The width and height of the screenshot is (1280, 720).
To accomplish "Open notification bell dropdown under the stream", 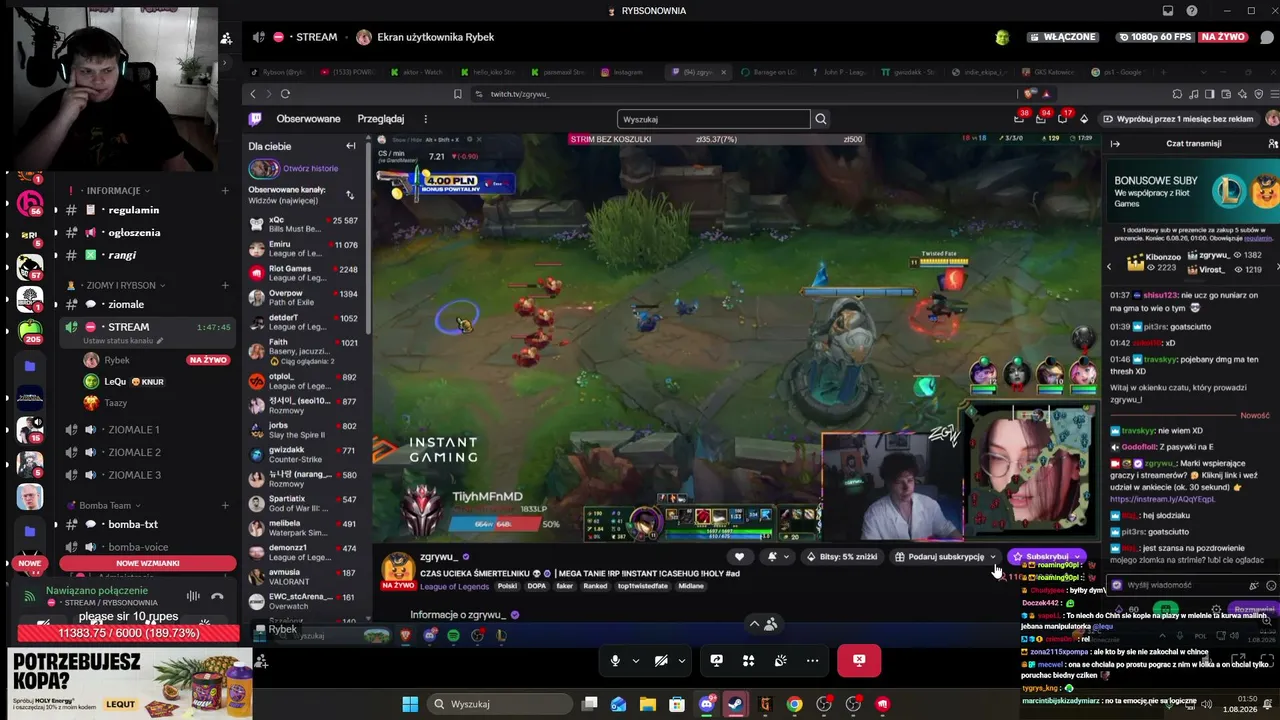I will [x=777, y=557].
